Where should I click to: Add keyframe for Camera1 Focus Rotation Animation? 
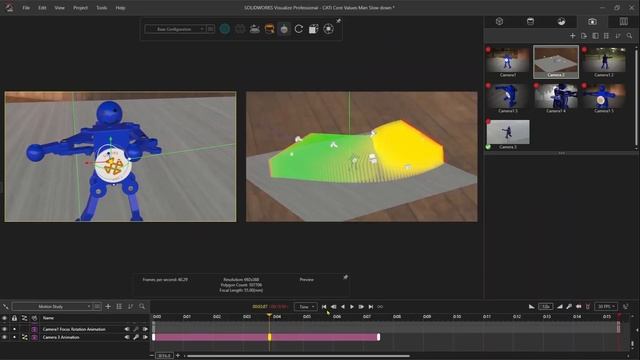[x=136, y=329]
